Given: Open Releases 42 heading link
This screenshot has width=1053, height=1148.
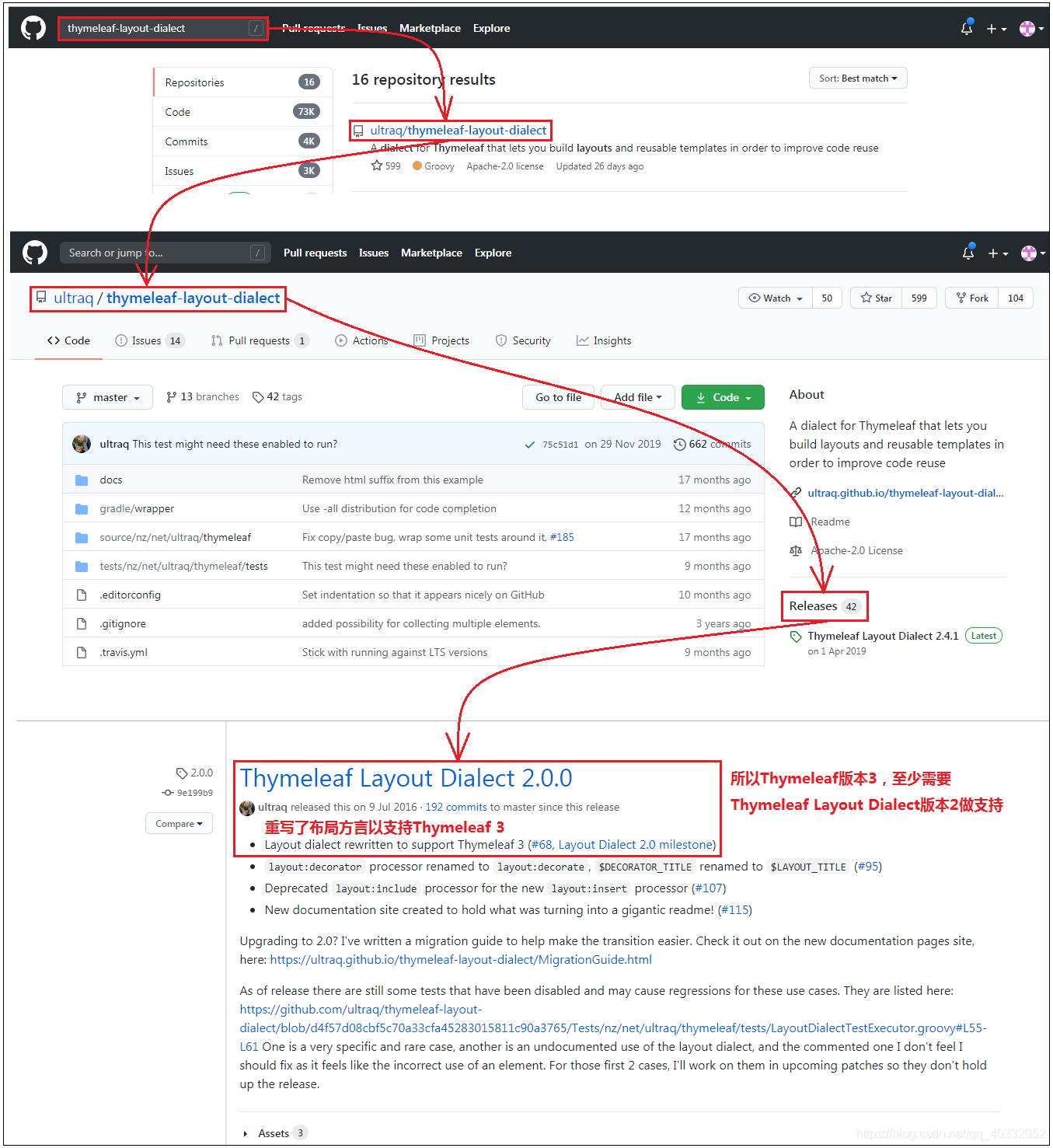Looking at the screenshot, I should pyautogui.click(x=825, y=606).
